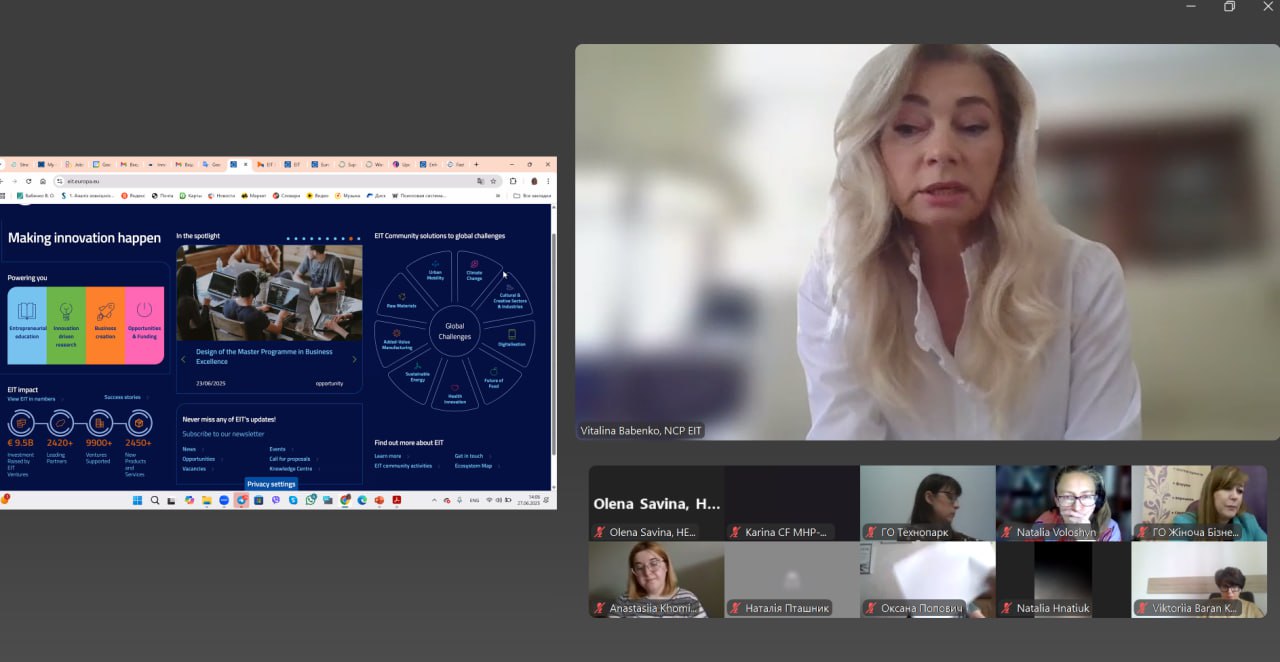Viewport: 1280px width, 662px height.
Task: Click the Opportunities & Funding power tile
Action: tap(144, 326)
